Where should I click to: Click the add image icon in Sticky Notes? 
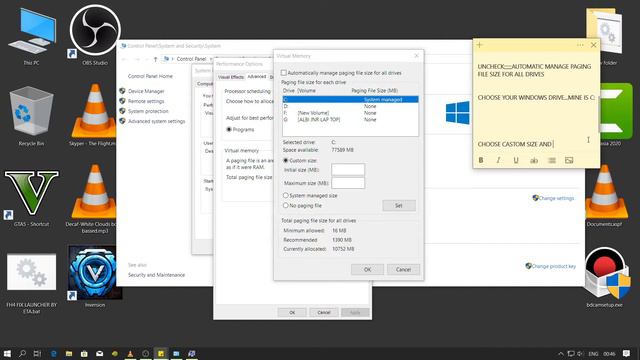click(x=569, y=160)
